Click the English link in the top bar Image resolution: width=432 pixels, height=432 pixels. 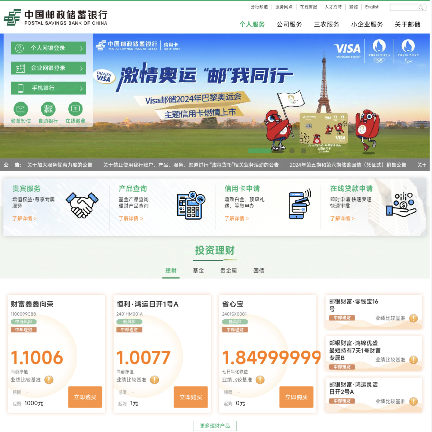pyautogui.click(x=372, y=7)
